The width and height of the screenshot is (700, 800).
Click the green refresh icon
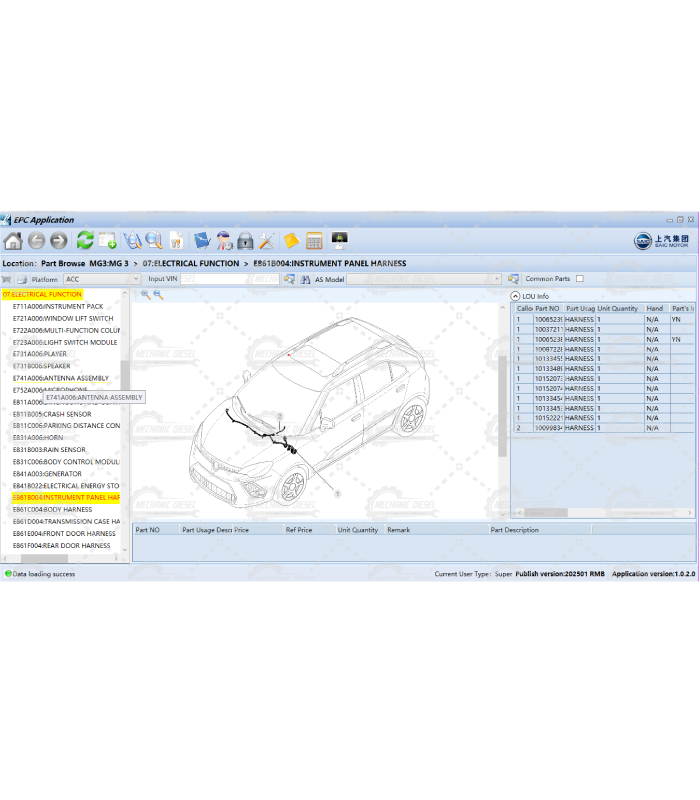pyautogui.click(x=85, y=241)
